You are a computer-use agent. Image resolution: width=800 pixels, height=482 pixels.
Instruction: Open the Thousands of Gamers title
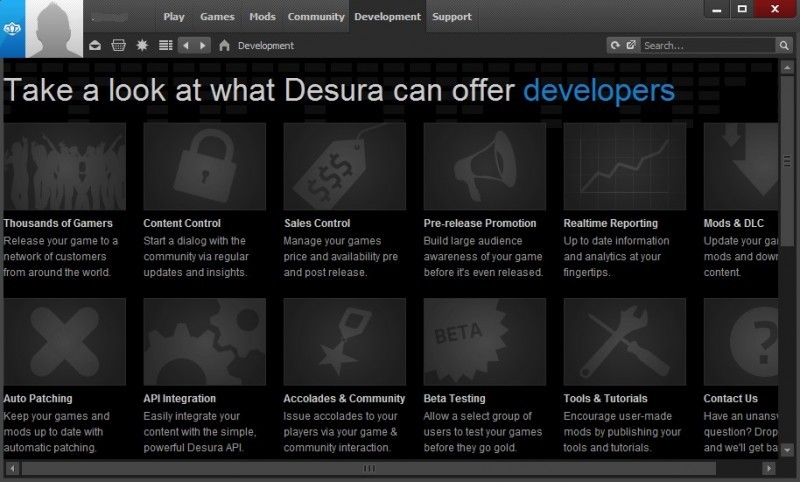[x=58, y=223]
